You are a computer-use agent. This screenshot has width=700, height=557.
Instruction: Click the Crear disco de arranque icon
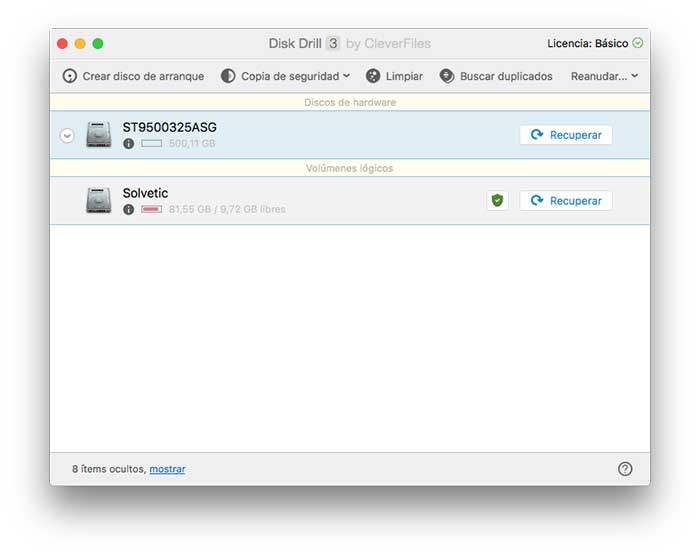click(x=70, y=76)
